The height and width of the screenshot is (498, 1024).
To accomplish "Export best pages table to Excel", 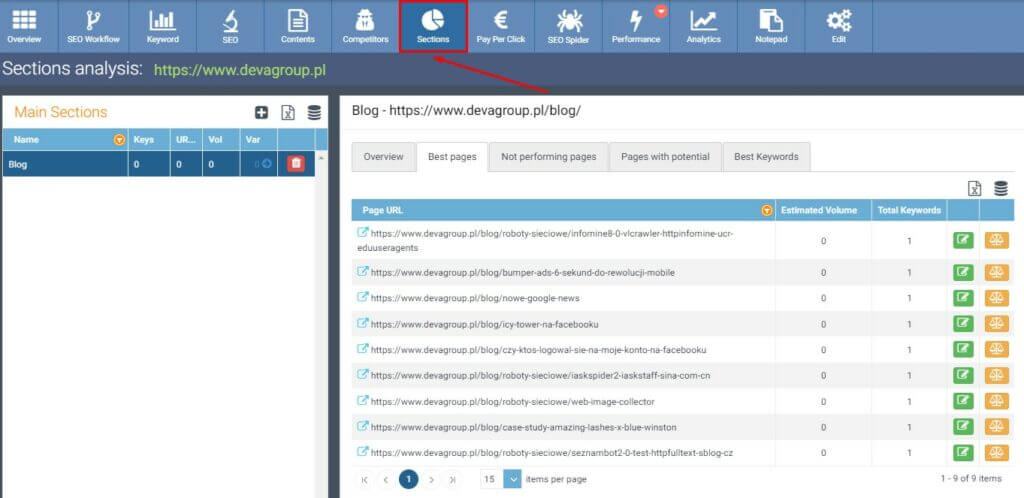I will pos(975,188).
